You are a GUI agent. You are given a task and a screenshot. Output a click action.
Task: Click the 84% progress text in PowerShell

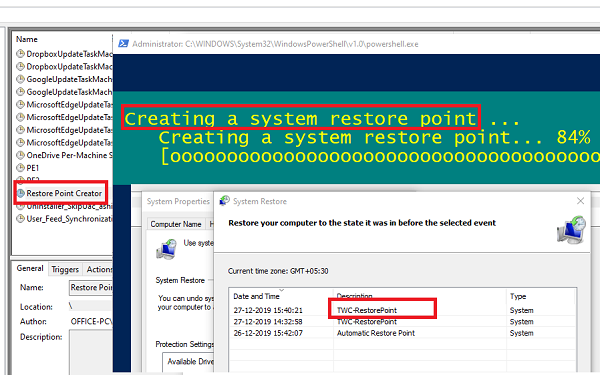coord(573,137)
